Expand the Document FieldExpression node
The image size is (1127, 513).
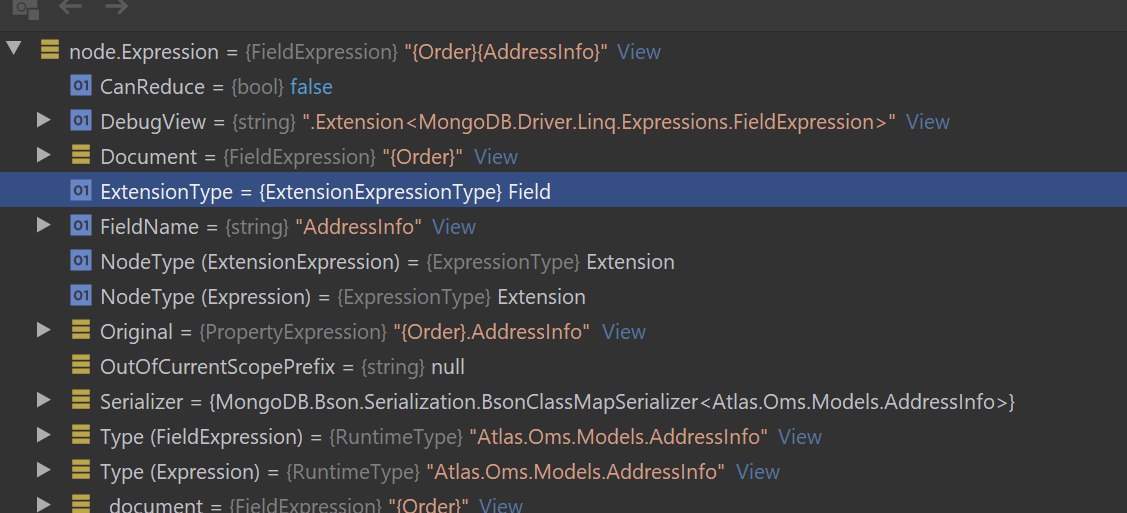coord(42,156)
